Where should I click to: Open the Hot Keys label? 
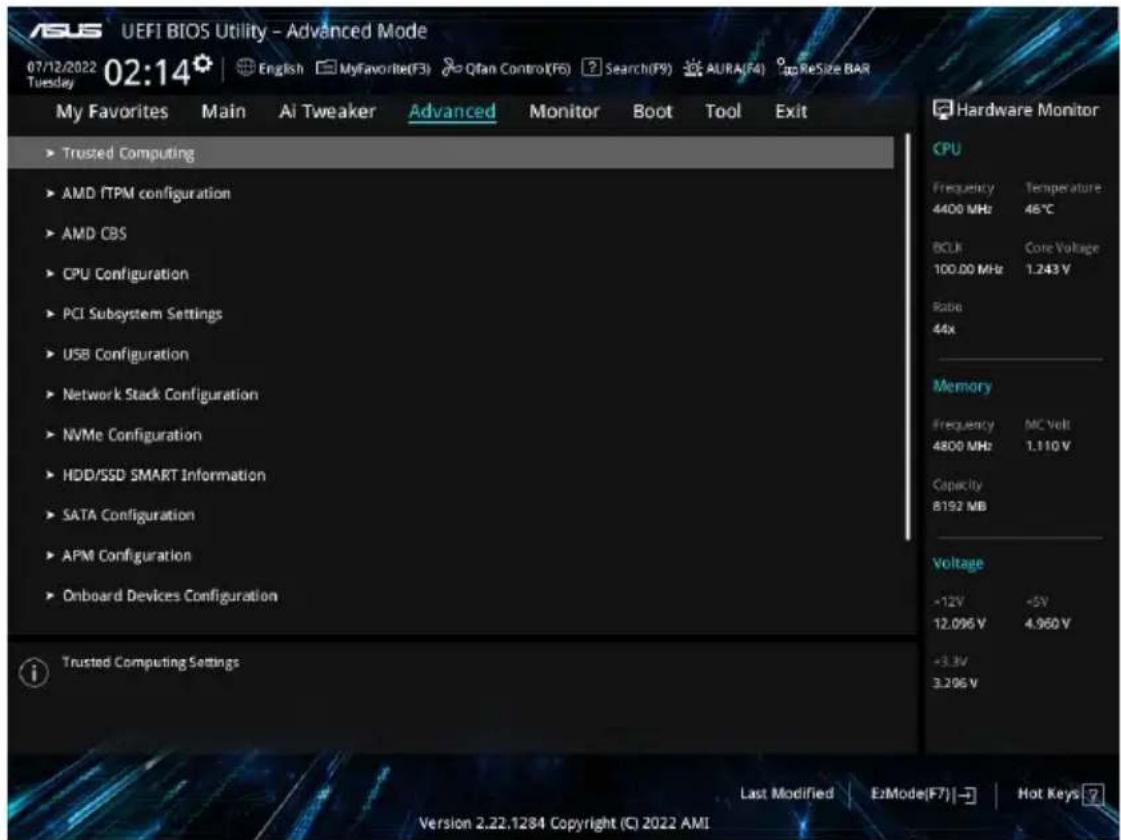[x=1048, y=794]
